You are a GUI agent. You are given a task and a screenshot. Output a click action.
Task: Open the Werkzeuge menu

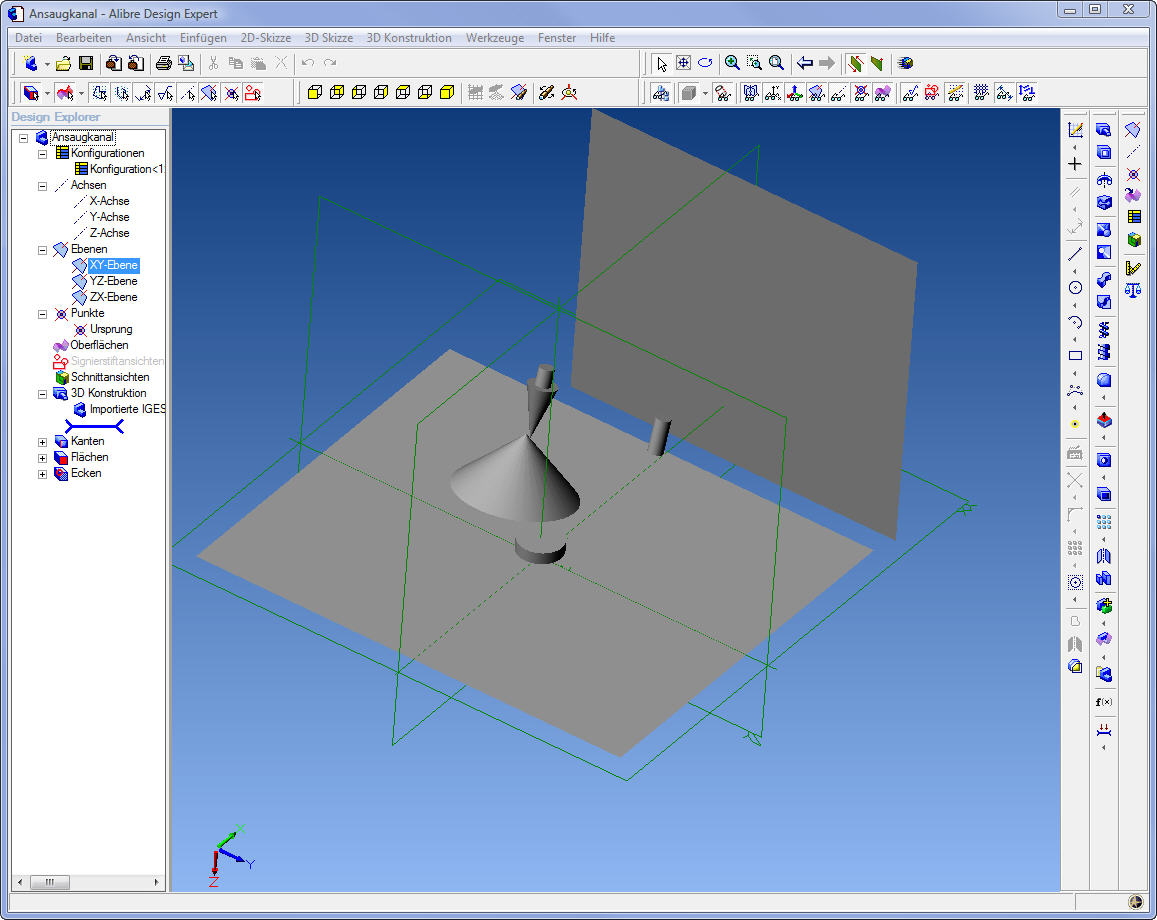(x=495, y=38)
